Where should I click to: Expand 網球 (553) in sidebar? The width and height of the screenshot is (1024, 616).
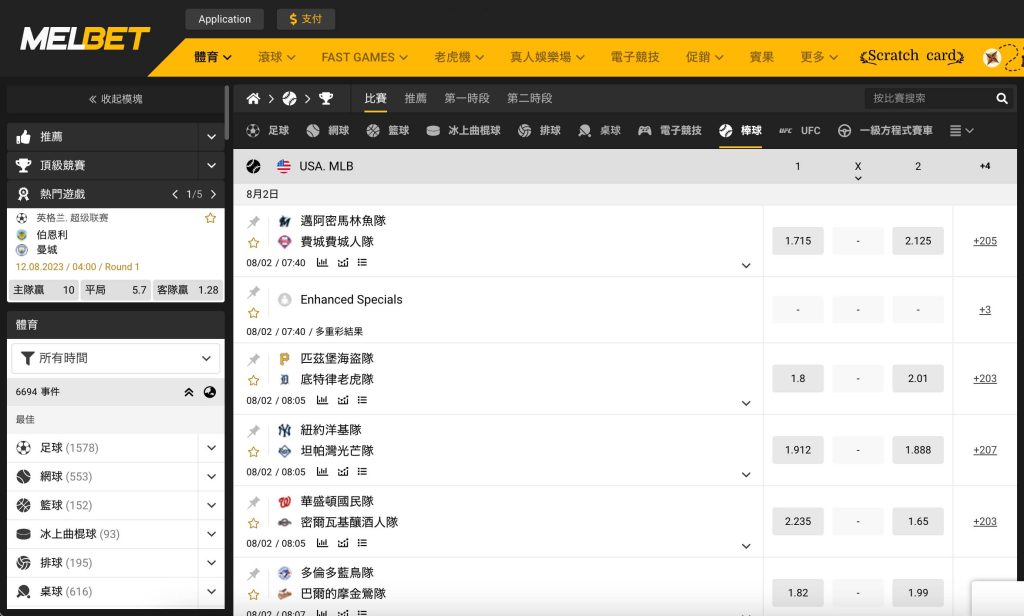pyautogui.click(x=212, y=477)
